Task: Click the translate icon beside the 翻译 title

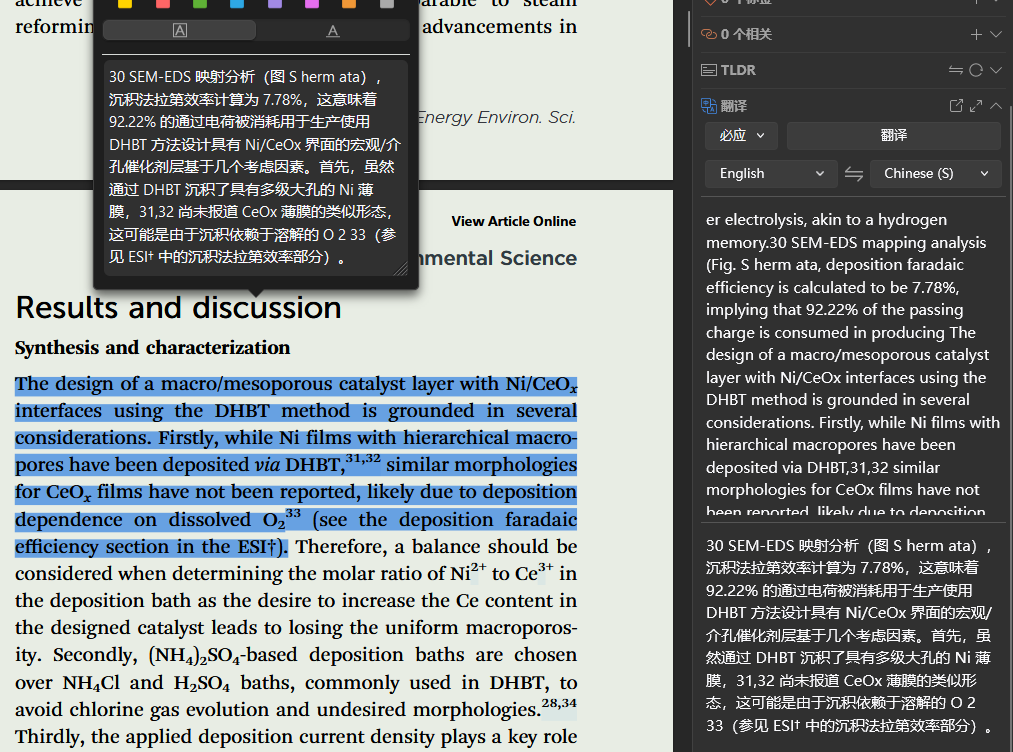Action: coord(709,106)
